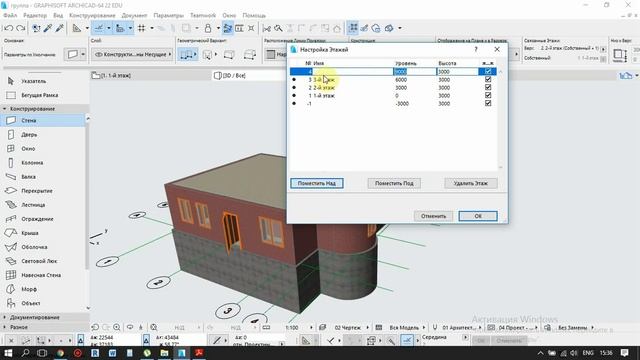The width and height of the screenshot is (640, 360).
Task: Click the Уровень field of story 4
Action: point(415,71)
